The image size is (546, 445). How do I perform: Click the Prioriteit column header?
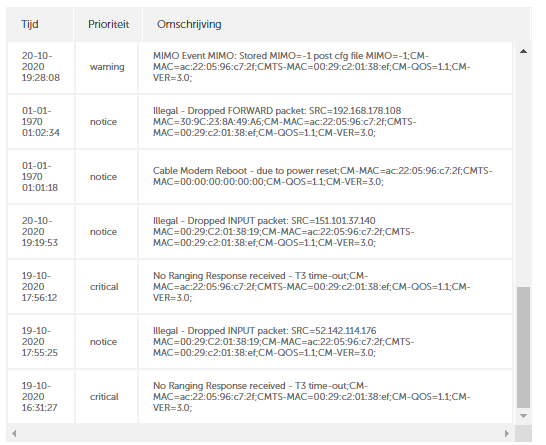[x=108, y=24]
